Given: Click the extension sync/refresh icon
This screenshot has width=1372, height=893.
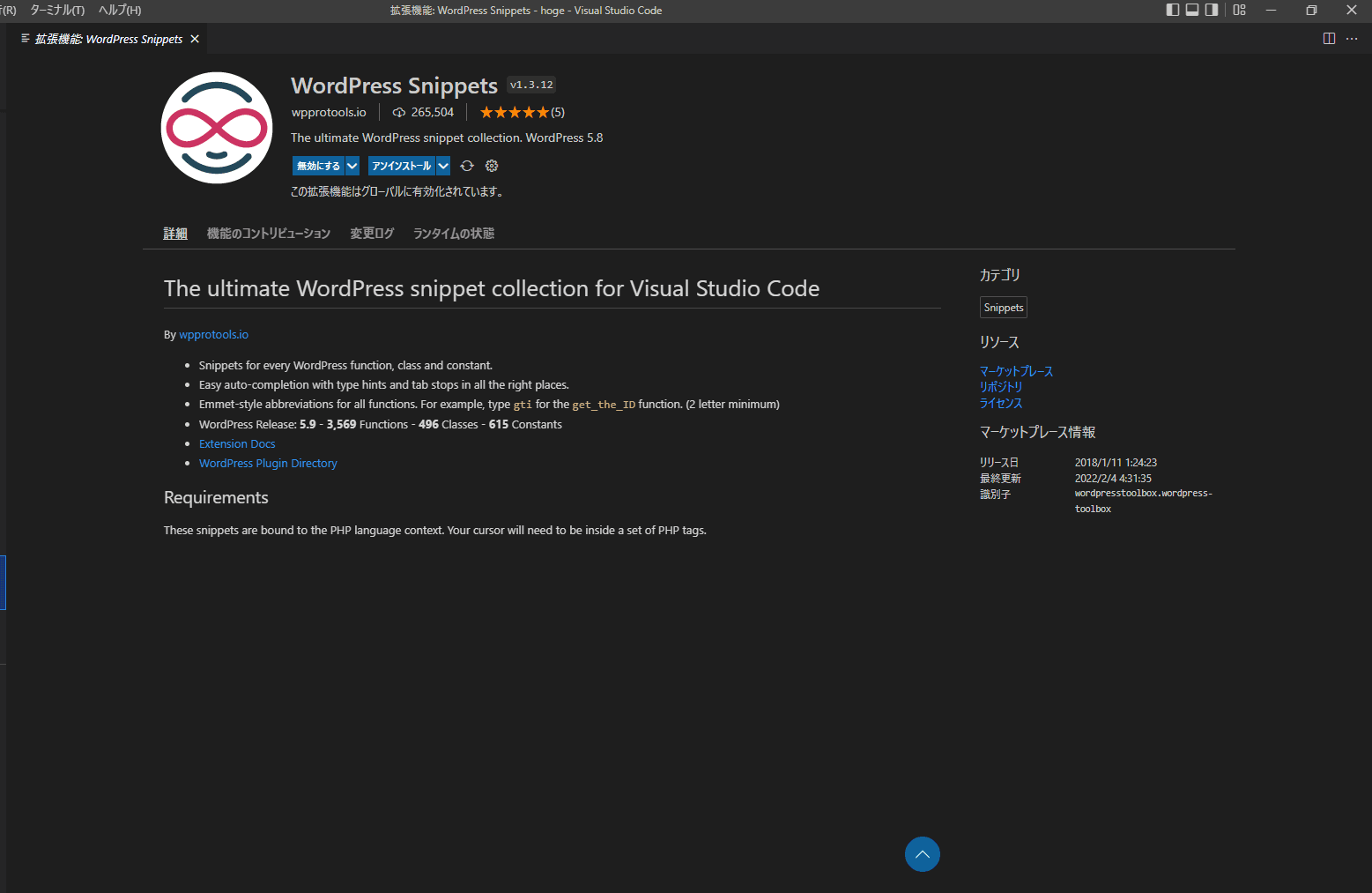Looking at the screenshot, I should pos(467,166).
